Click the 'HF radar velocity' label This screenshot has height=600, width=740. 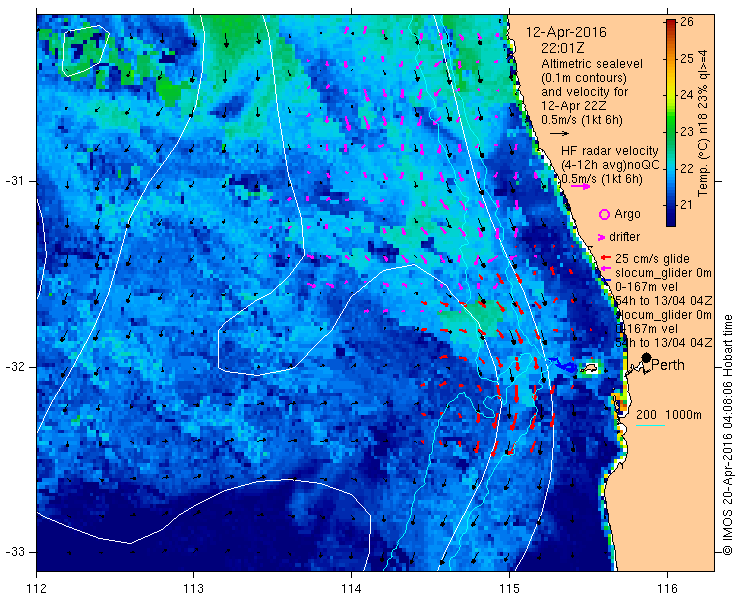610,151
